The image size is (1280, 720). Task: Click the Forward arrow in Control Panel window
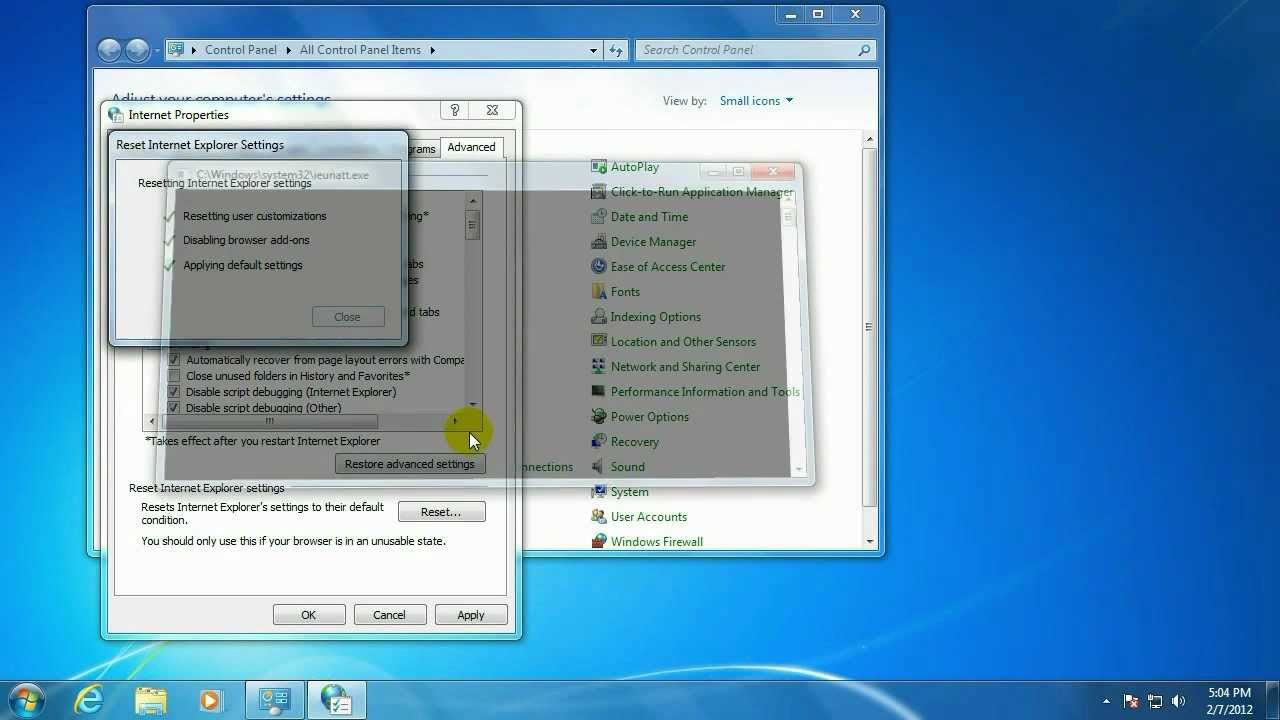(x=137, y=49)
